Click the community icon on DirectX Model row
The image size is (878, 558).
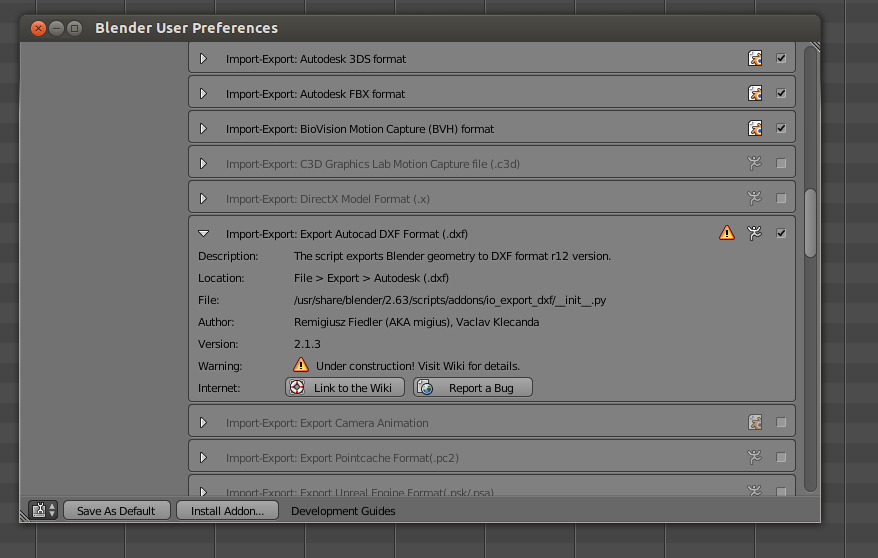pyautogui.click(x=755, y=199)
